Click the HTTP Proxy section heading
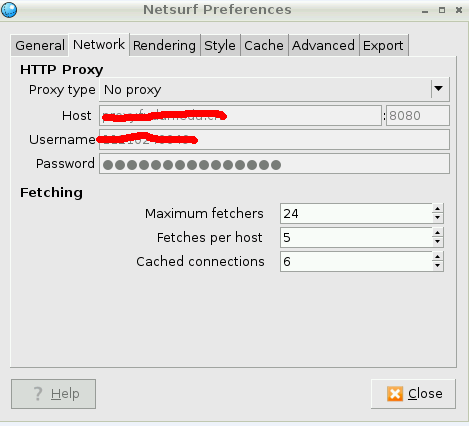This screenshot has width=469, height=426. (x=62, y=70)
